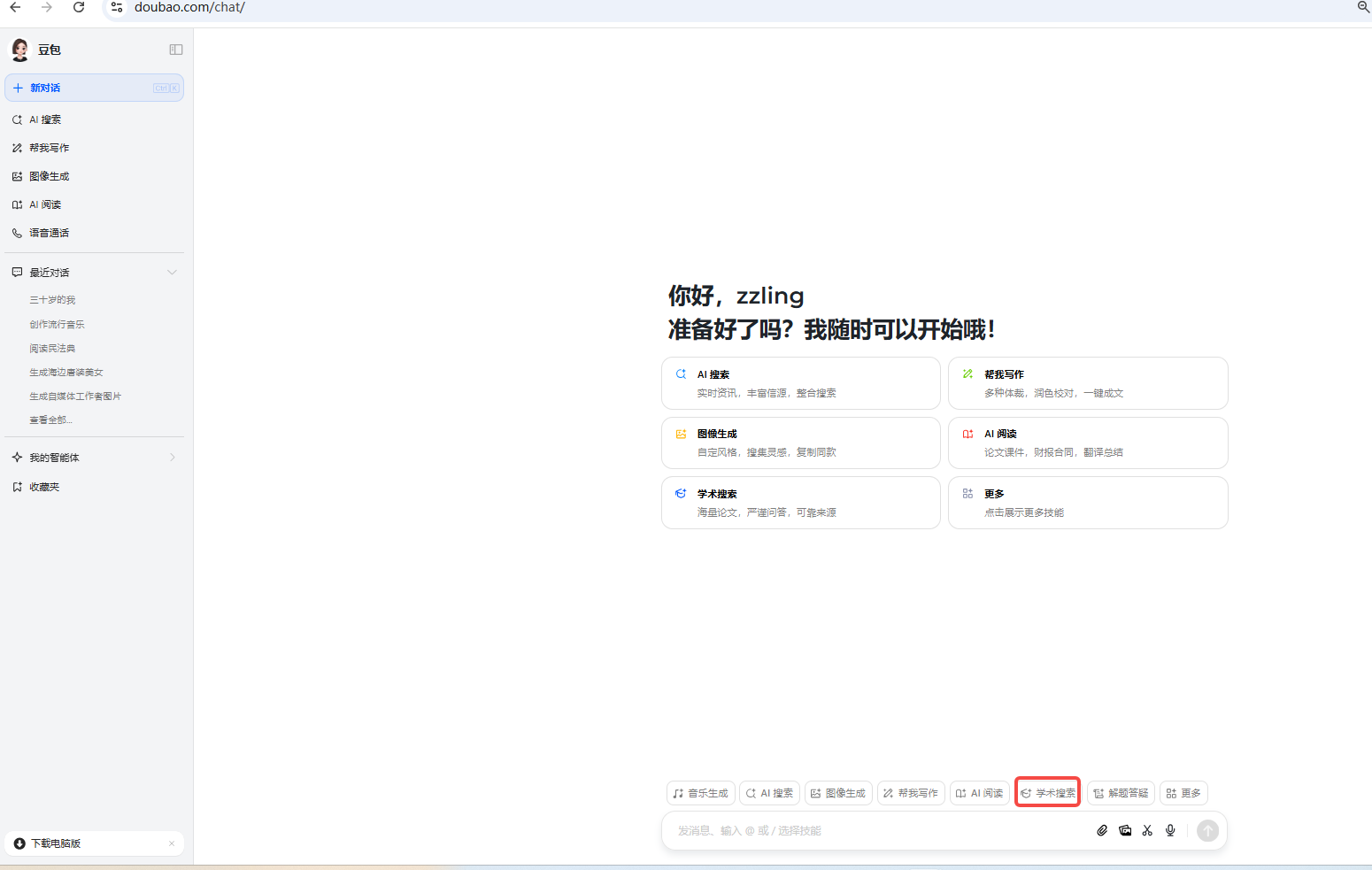Reload the page with refresh icon
The height and width of the screenshot is (870, 1372).
tap(79, 7)
